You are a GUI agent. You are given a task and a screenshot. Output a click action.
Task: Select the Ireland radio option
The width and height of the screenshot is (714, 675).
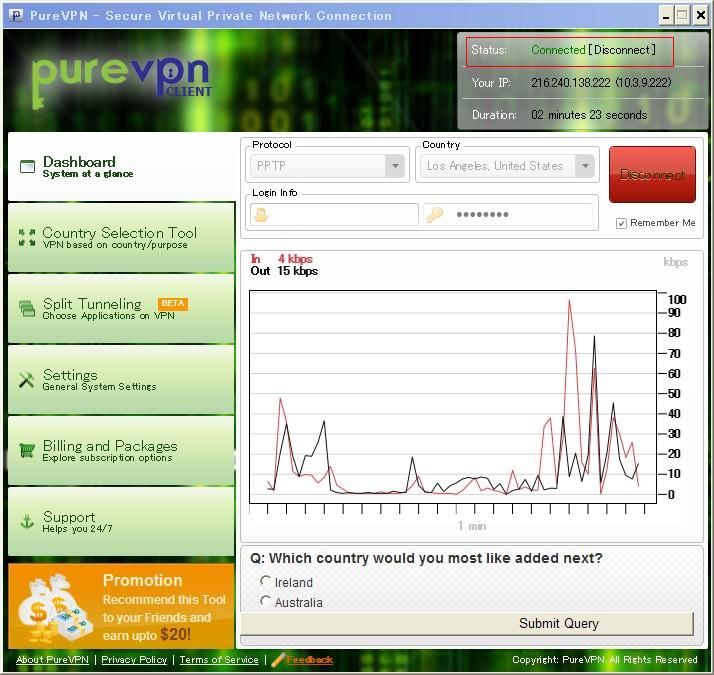(265, 581)
